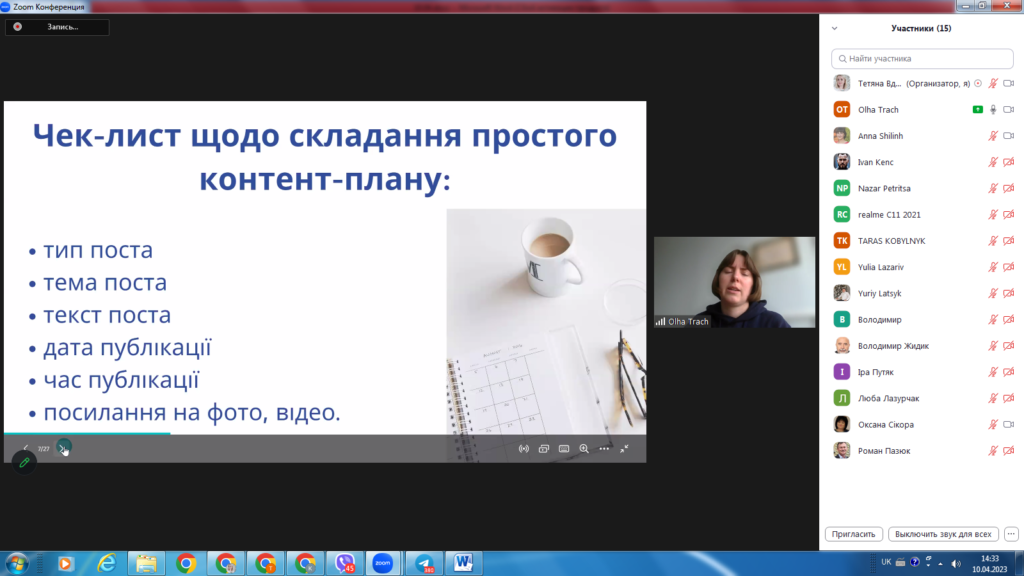Click Выключить звук для всех button

point(942,534)
